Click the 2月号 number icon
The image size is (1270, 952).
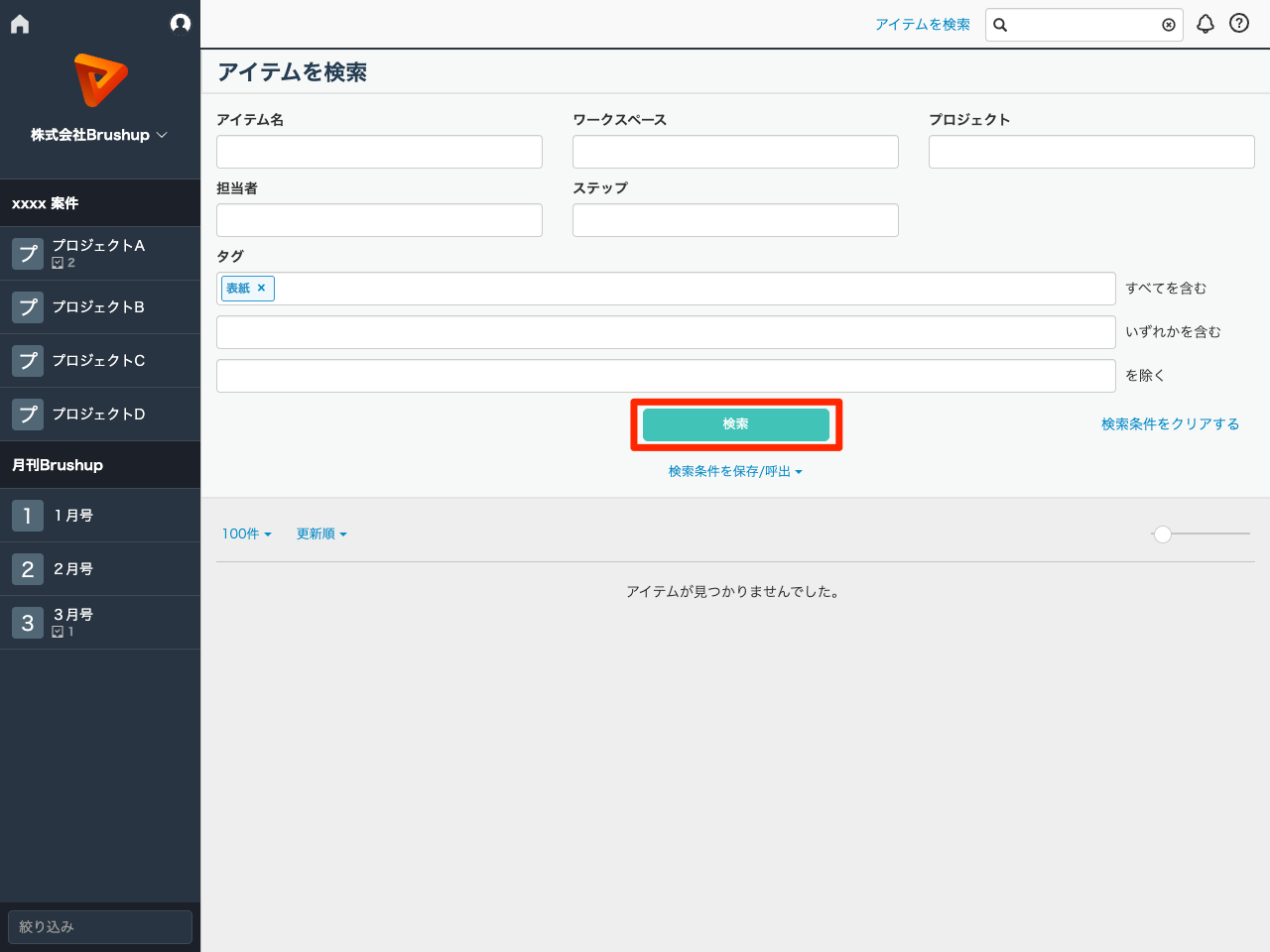pos(28,569)
